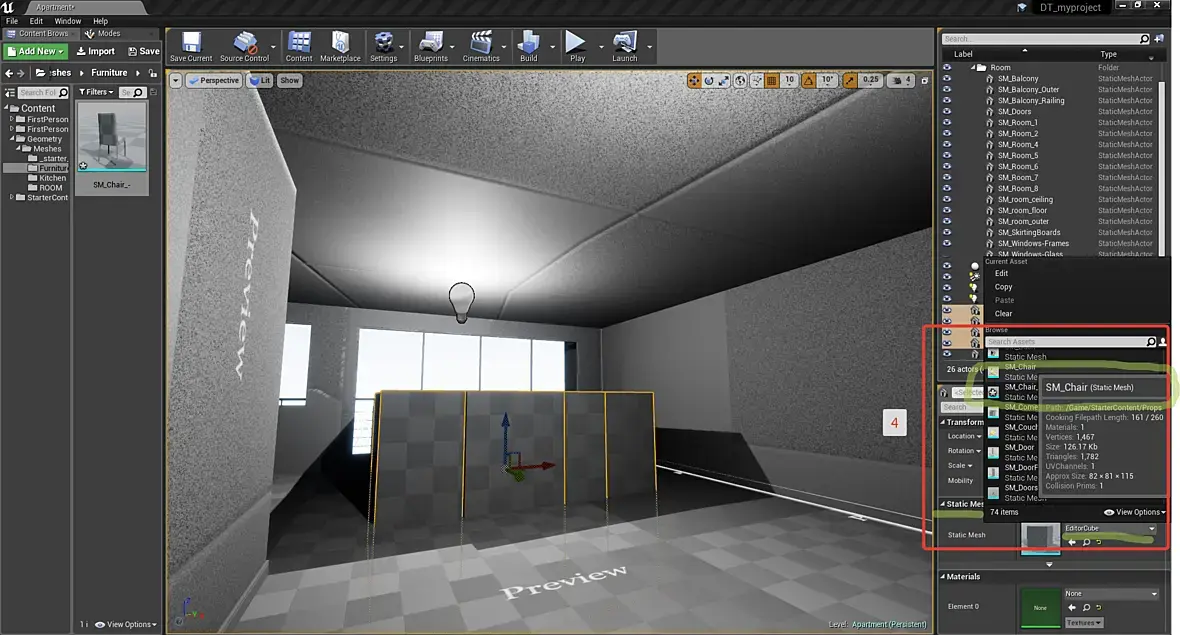This screenshot has height=635, width=1180.
Task: Expand the StarterContent folder
Action: 12,198
